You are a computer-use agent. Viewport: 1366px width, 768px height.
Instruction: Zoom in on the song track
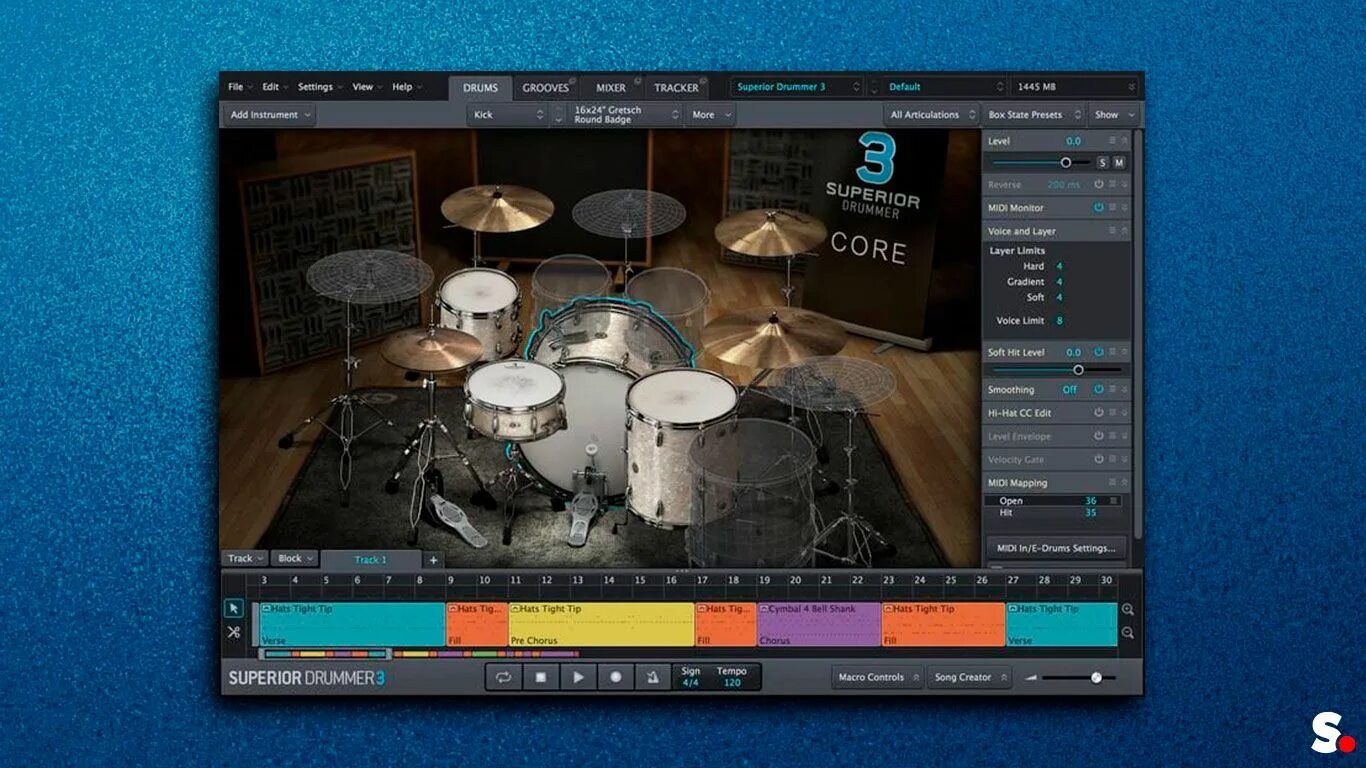point(1128,609)
